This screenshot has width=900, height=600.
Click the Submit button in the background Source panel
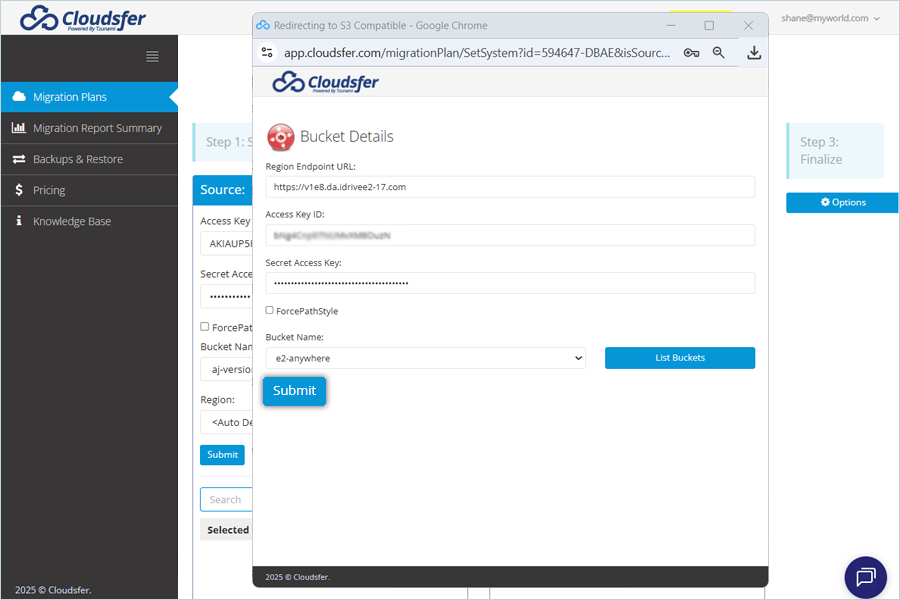point(222,455)
